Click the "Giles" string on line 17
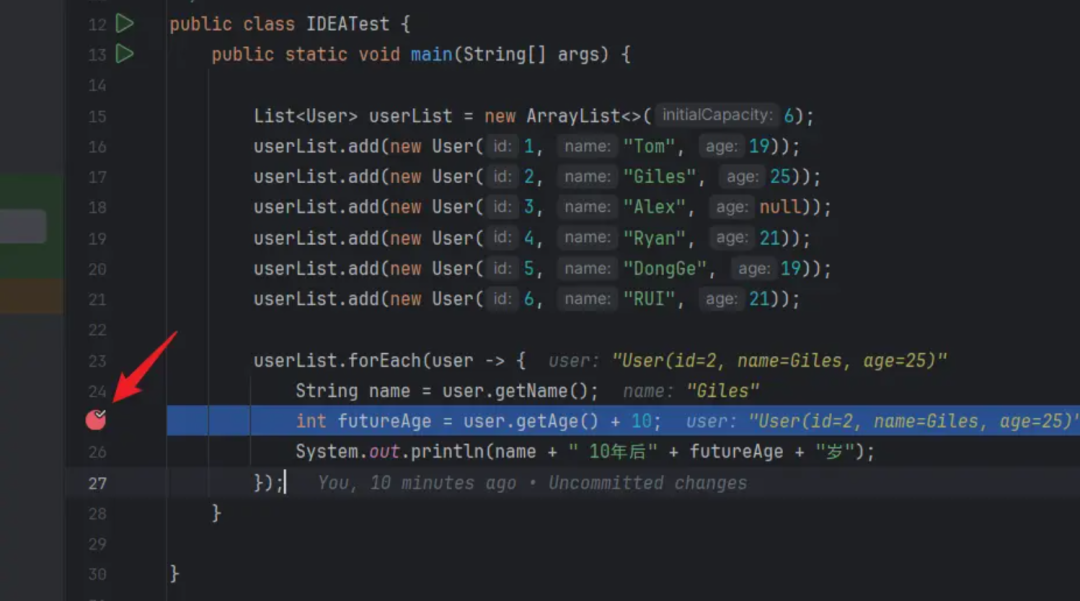Screen dimensions: 1080x601 coord(659,177)
